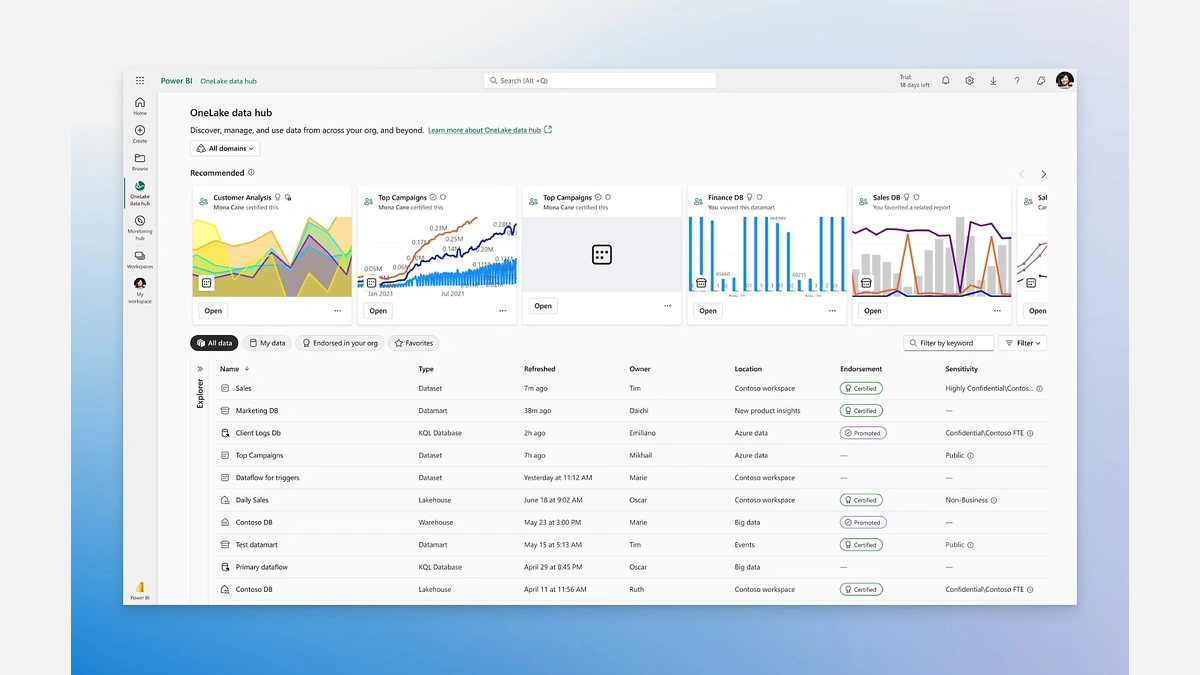Open Workspaces from the sidebar

pos(140,260)
